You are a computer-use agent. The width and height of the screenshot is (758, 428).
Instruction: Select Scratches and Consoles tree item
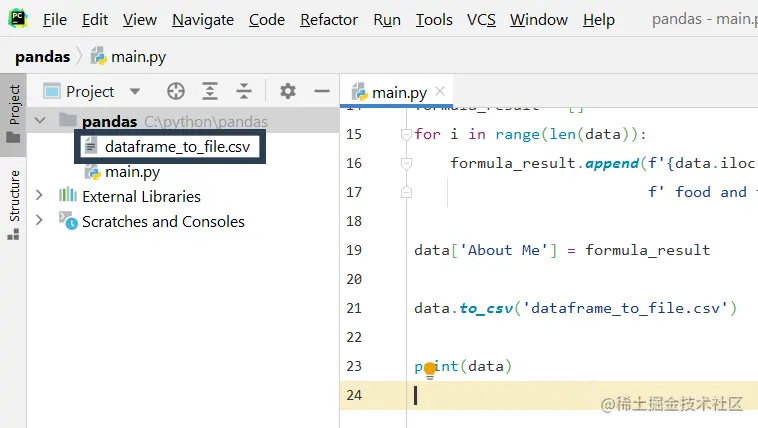click(x=152, y=221)
